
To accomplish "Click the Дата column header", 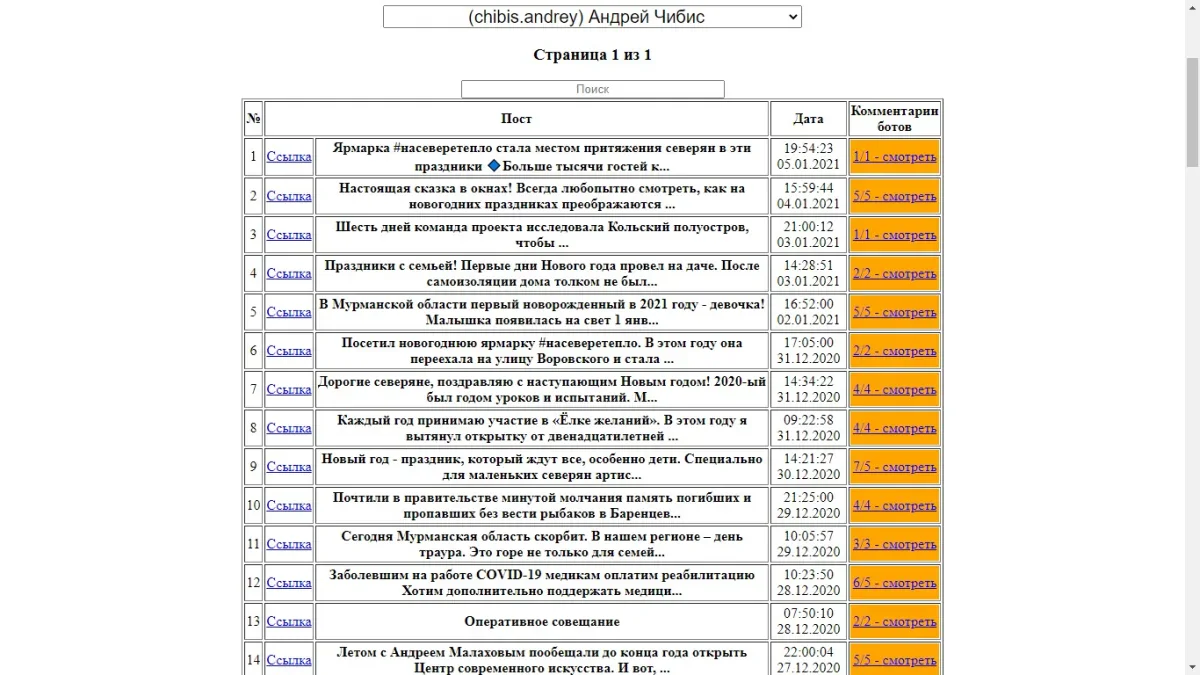I will (808, 119).
